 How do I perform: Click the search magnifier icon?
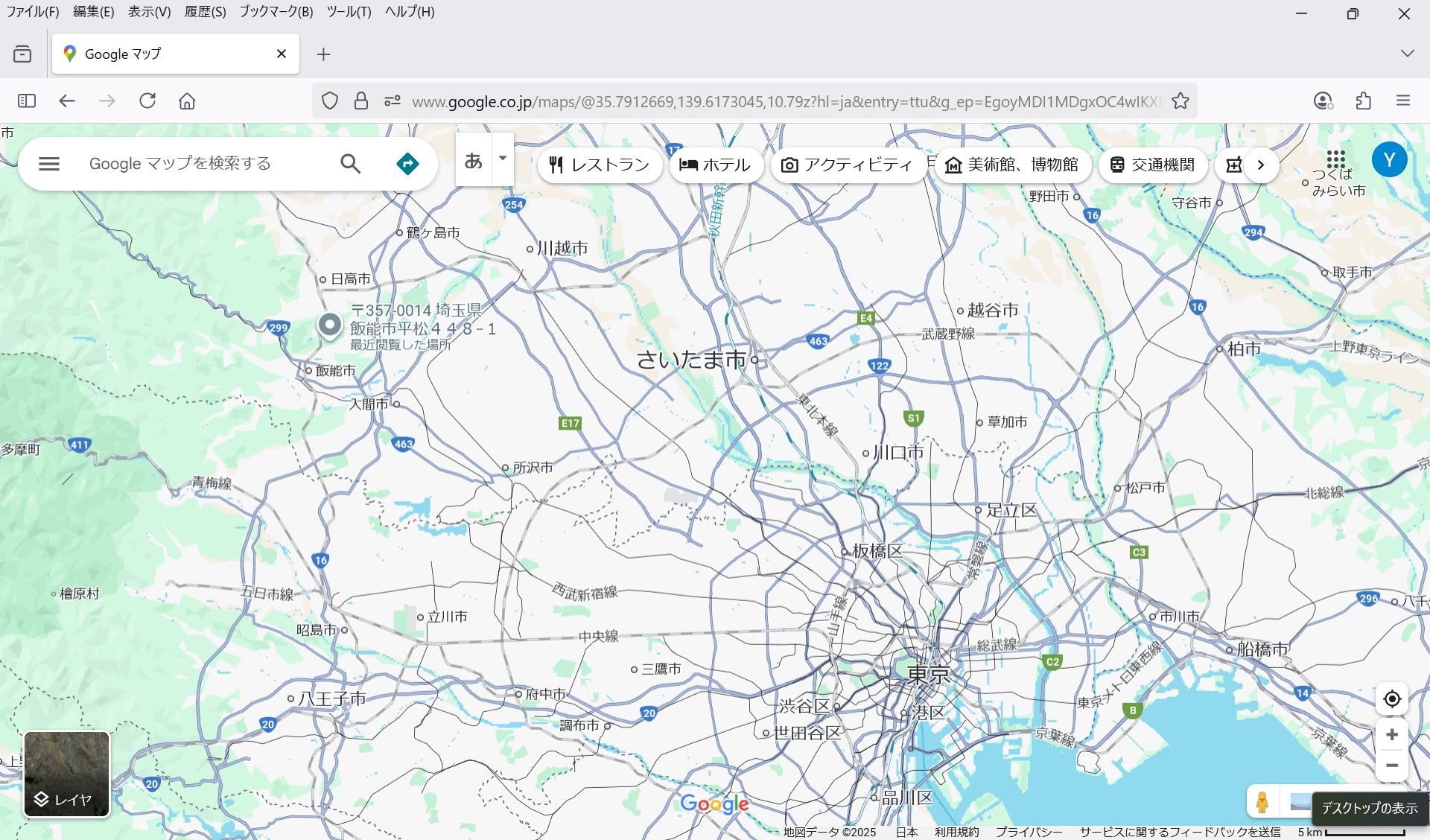[350, 164]
